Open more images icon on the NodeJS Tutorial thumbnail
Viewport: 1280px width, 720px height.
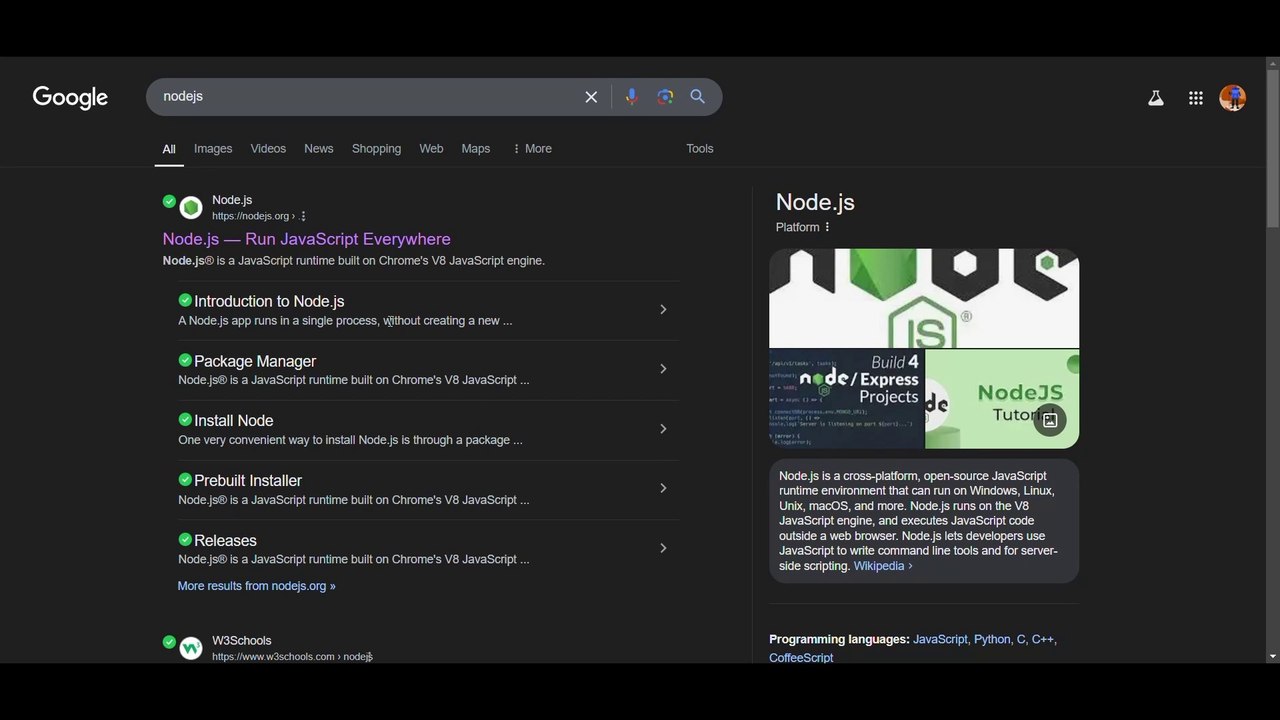[1050, 420]
